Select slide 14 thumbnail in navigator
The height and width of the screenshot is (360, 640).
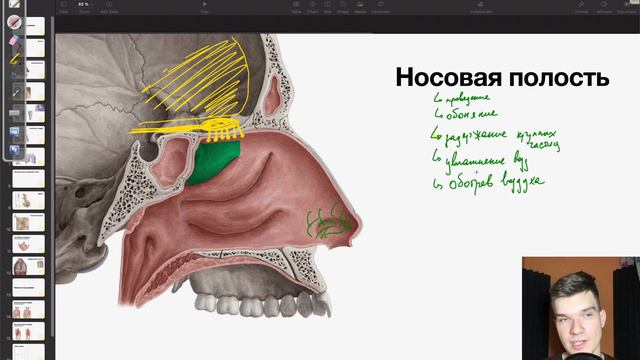click(x=28, y=309)
